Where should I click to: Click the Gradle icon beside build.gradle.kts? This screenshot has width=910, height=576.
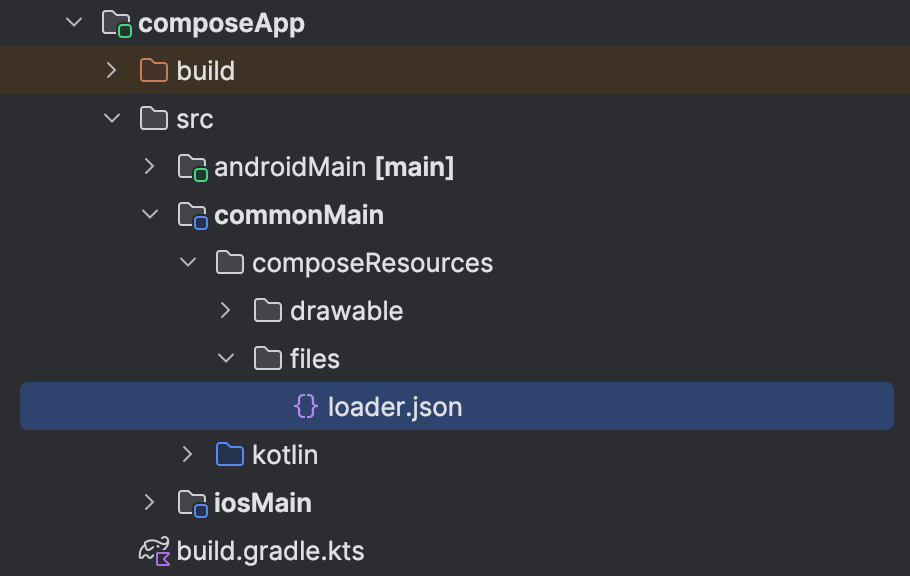(x=151, y=550)
